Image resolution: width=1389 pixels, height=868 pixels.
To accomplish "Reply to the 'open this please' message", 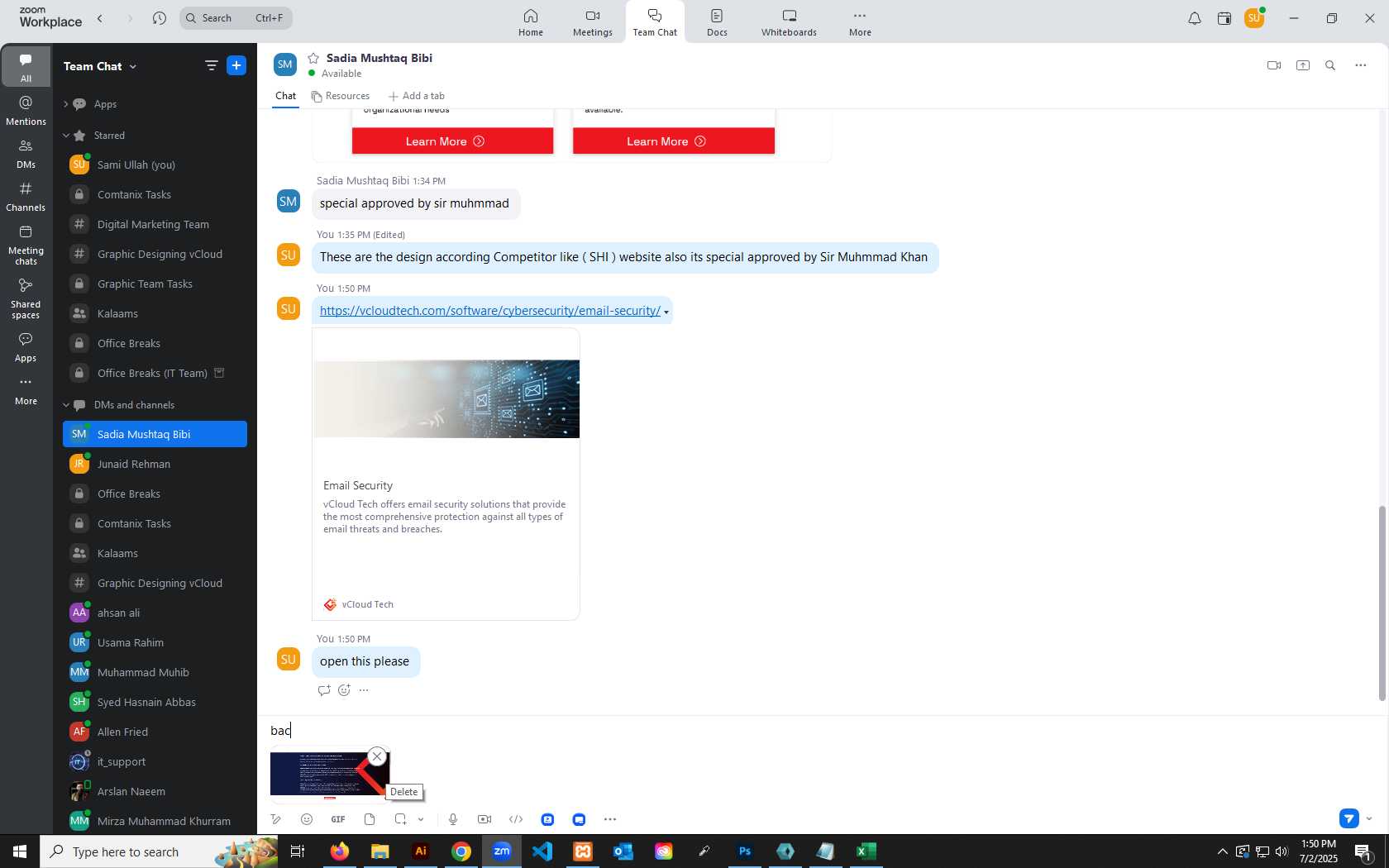I will [324, 690].
